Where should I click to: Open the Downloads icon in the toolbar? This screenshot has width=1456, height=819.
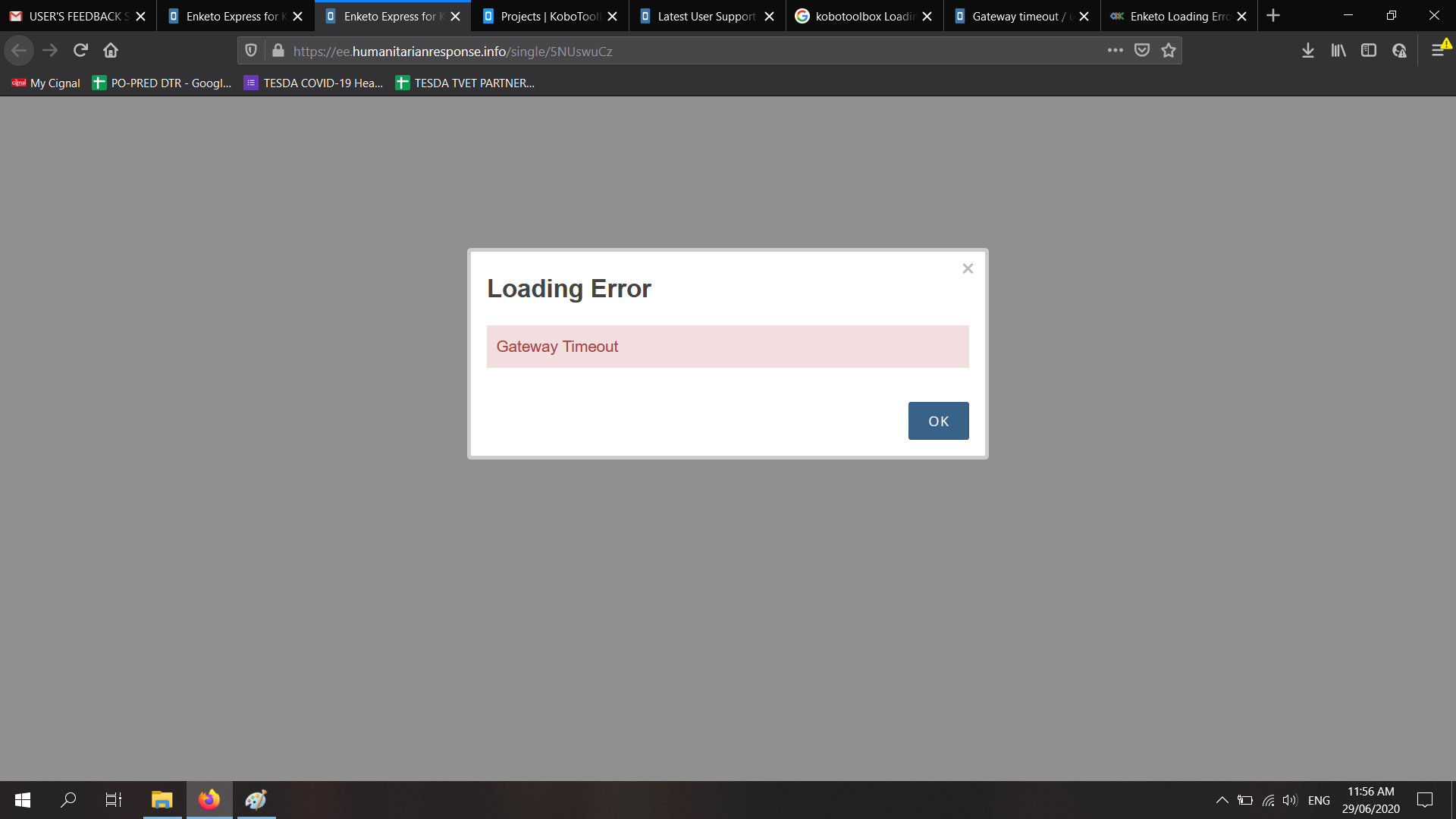[1307, 50]
